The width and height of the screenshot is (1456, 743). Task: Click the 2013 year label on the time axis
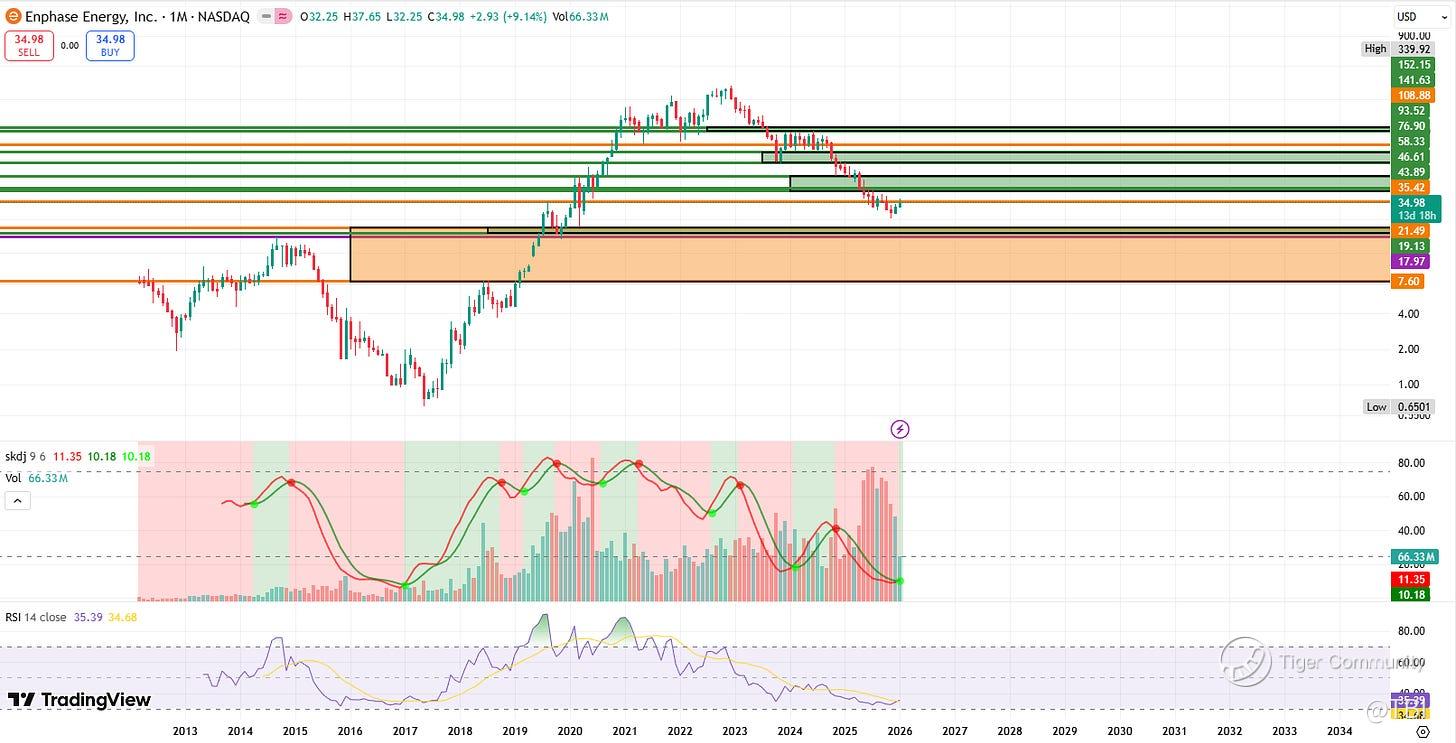(x=186, y=731)
